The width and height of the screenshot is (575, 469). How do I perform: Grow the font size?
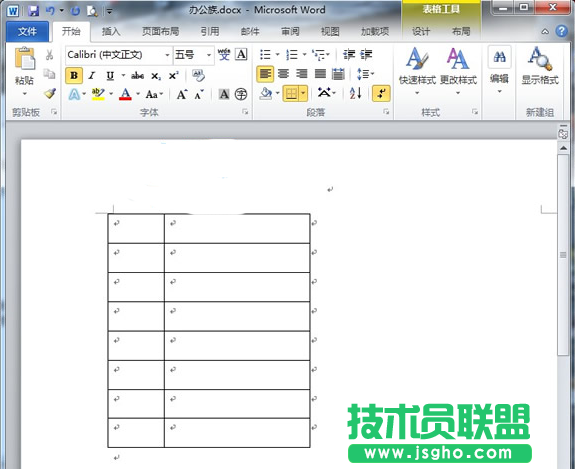[x=182, y=95]
